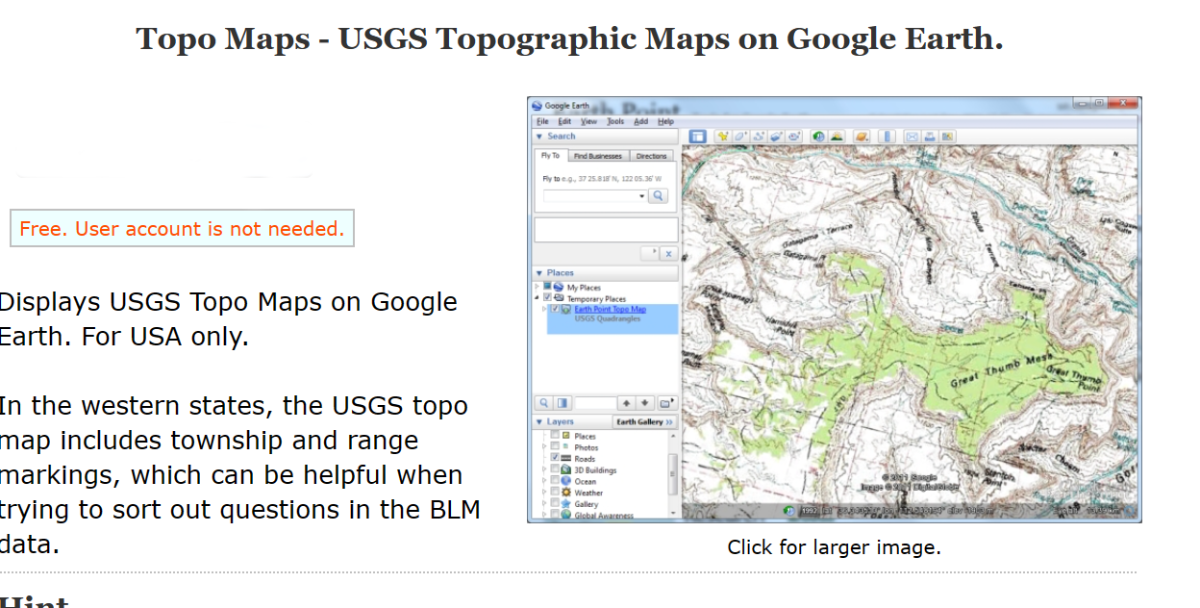
Task: Expand the Weather layer node
Action: [544, 492]
